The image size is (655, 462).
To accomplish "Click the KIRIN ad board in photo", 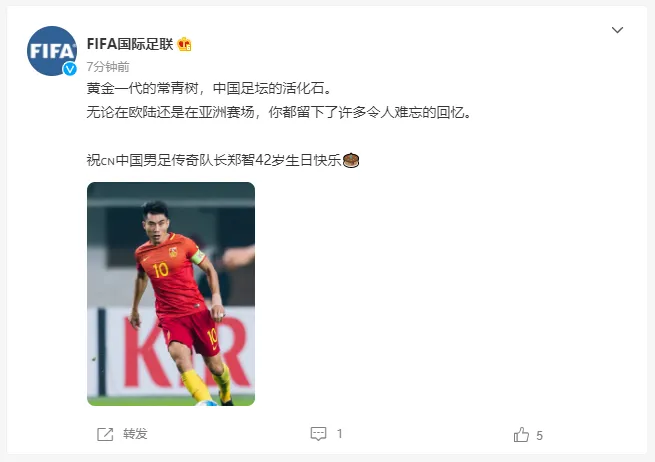I will point(171,351).
